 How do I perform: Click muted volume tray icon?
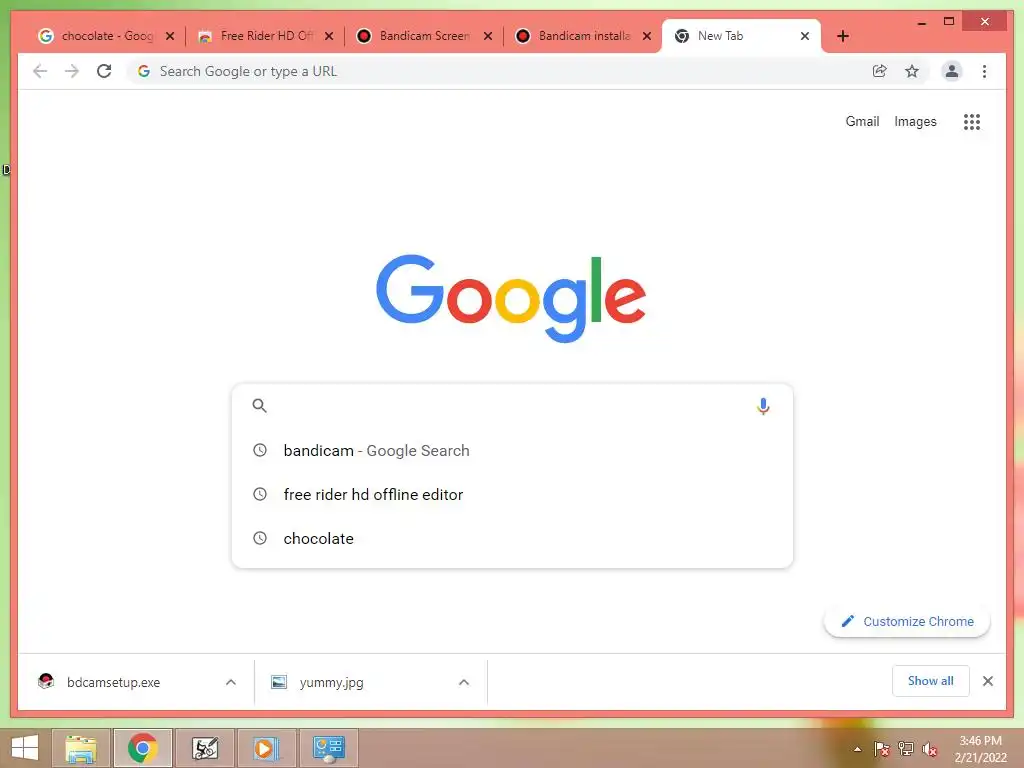tap(929, 749)
